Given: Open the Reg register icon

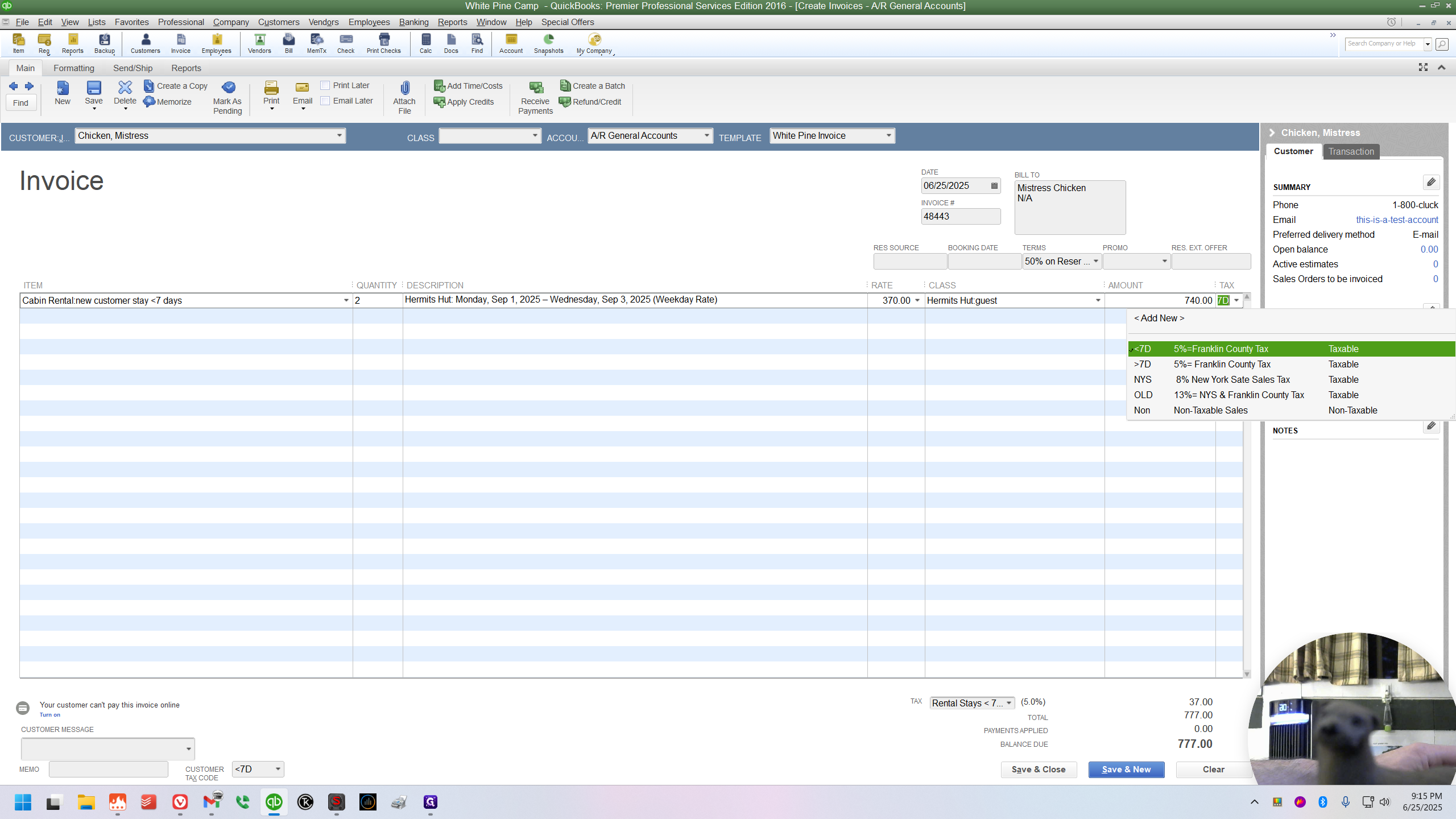Looking at the screenshot, I should (x=44, y=43).
